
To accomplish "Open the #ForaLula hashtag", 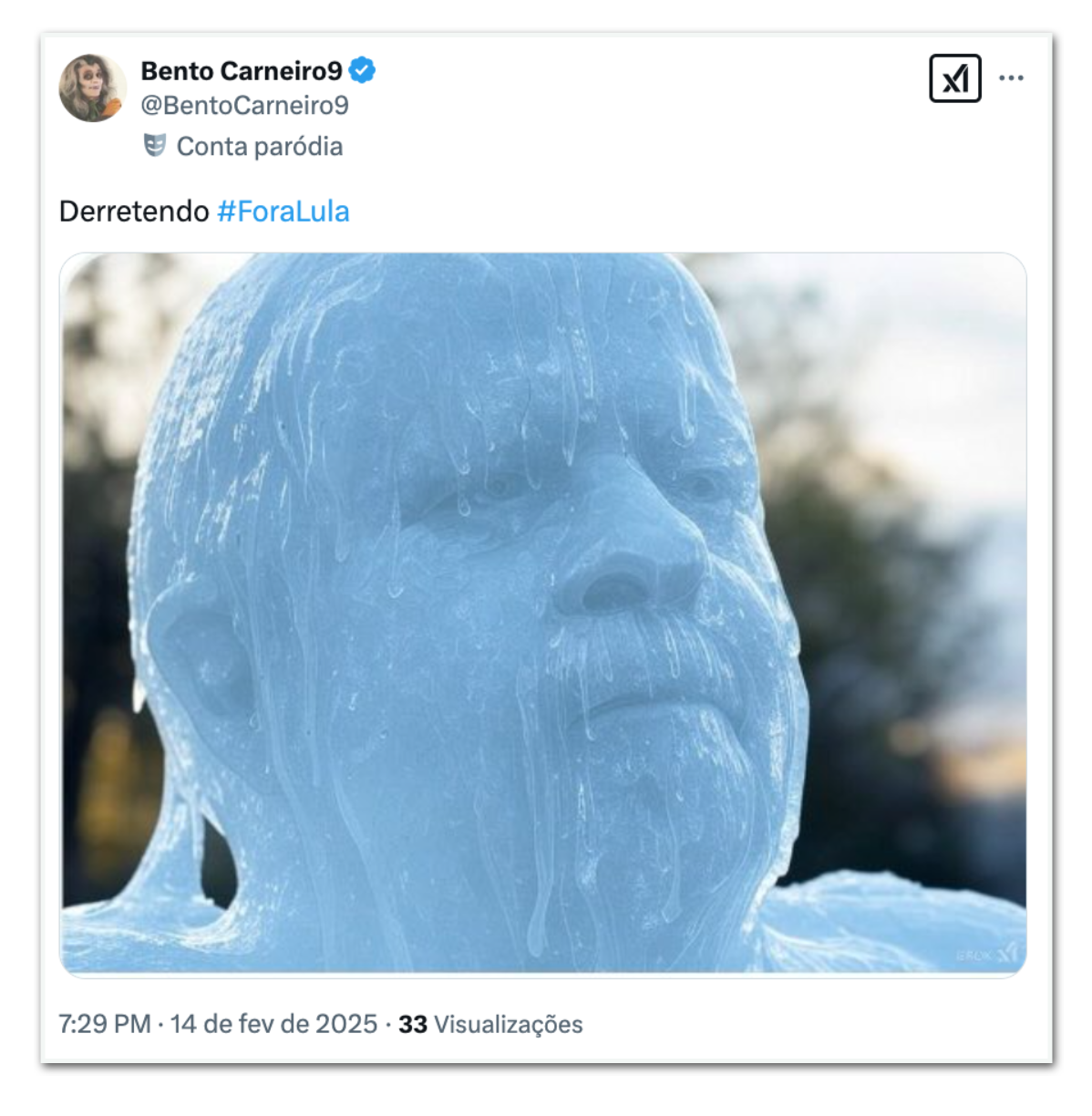I will (283, 212).
